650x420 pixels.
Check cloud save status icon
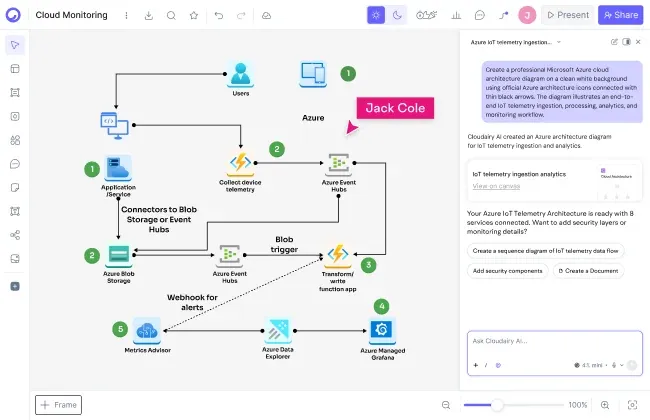coord(266,15)
